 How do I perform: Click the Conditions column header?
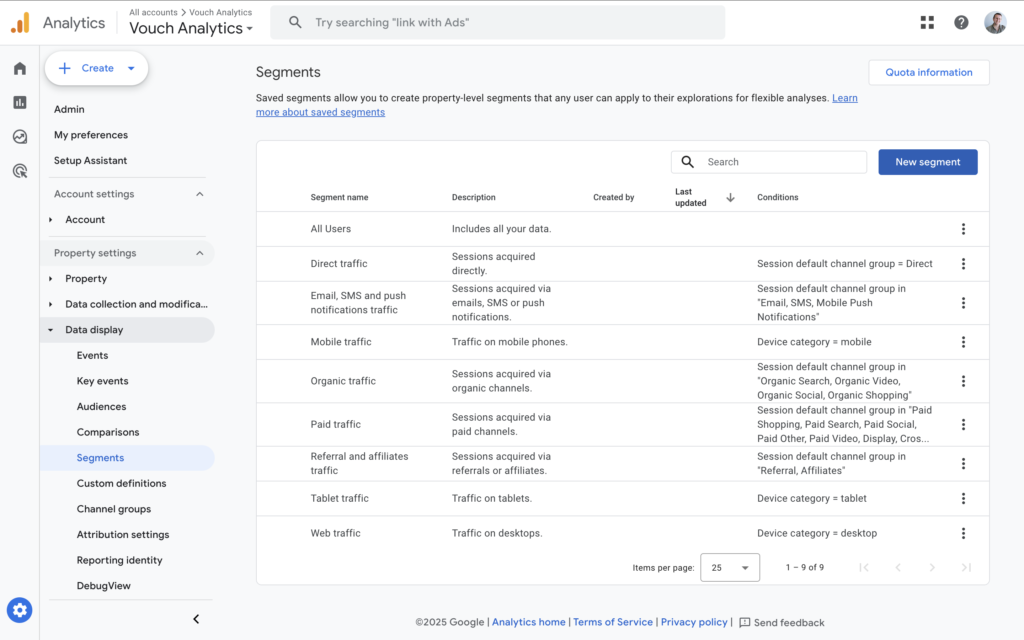click(x=777, y=197)
